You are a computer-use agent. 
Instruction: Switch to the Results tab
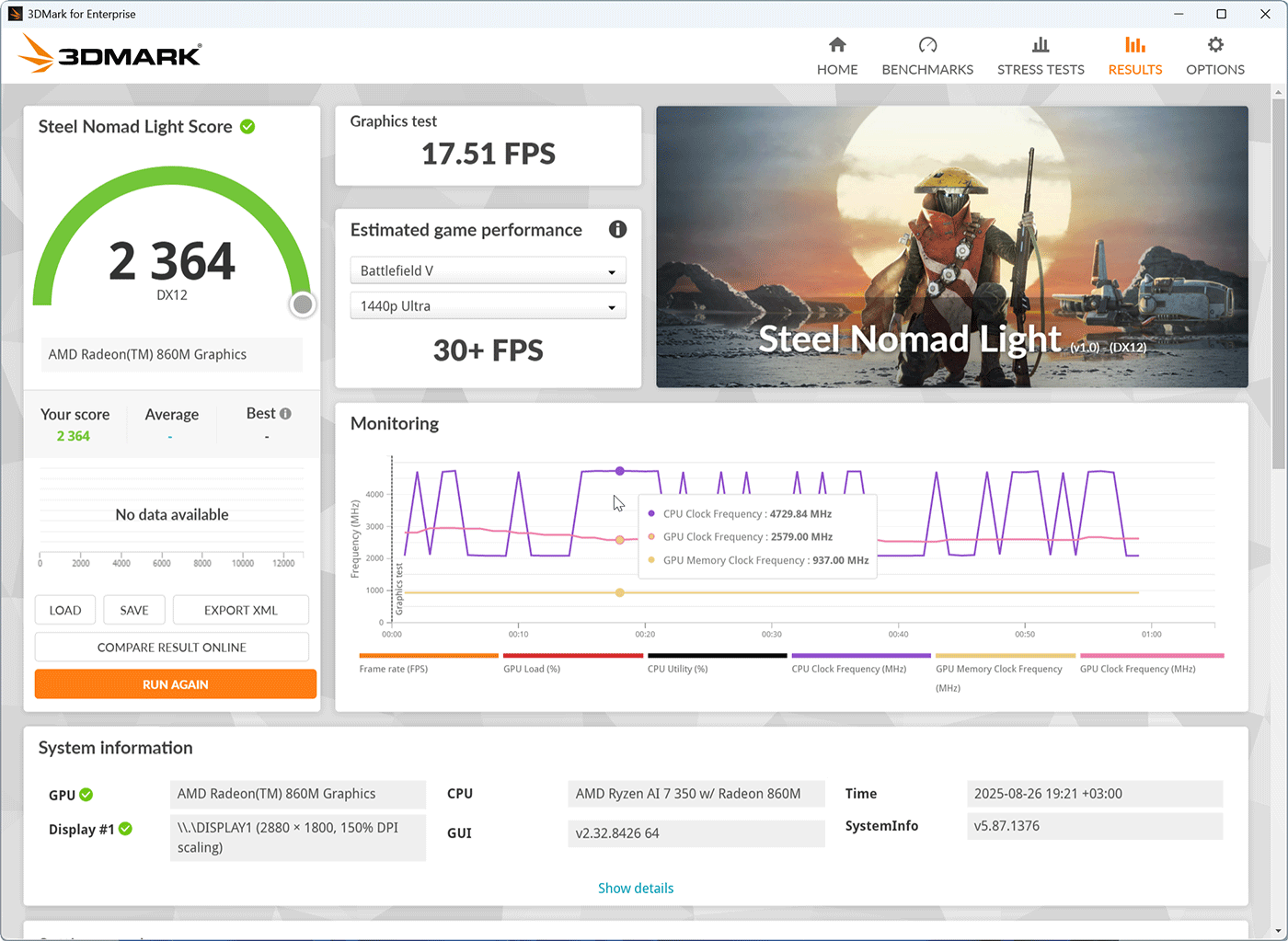point(1134,56)
